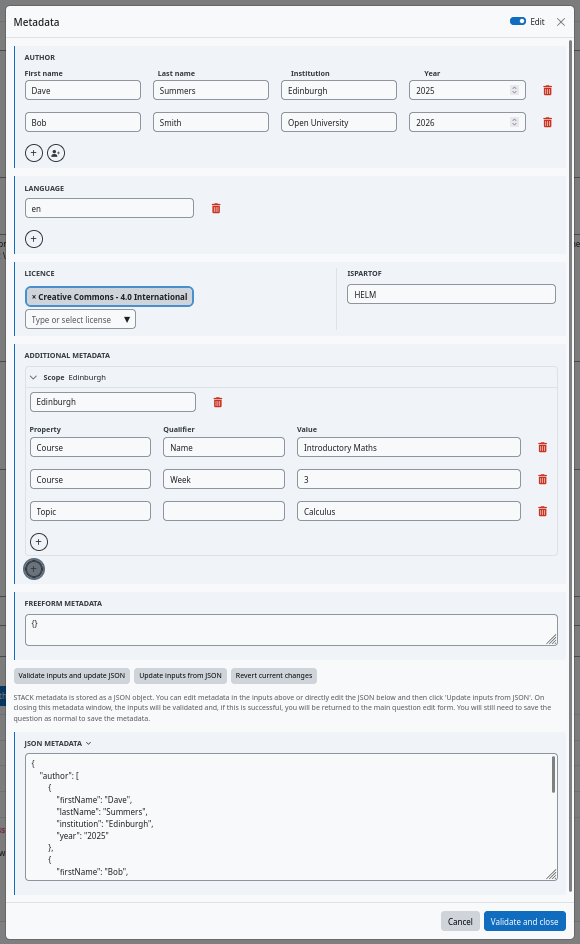Delete the 'en' language entry
580x944 pixels.
coord(216,208)
